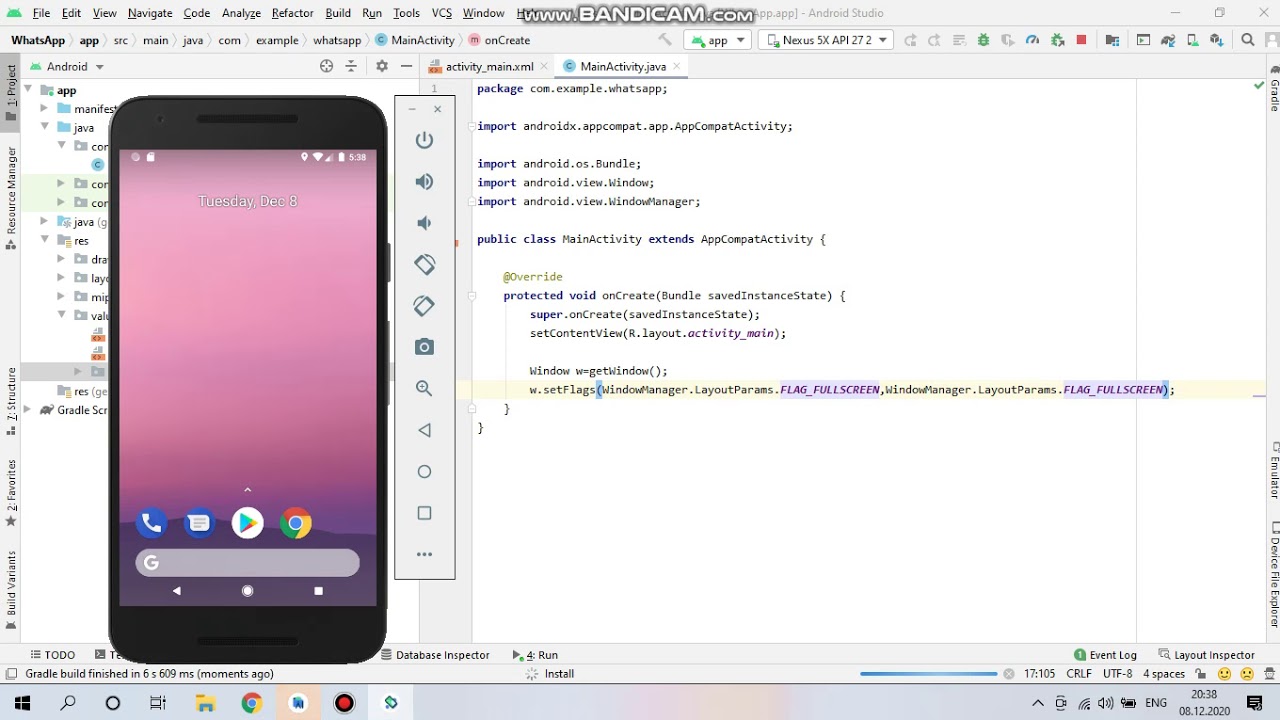Viewport: 1280px width, 720px height.
Task: Open Windows Start menu
Action: click(x=22, y=703)
